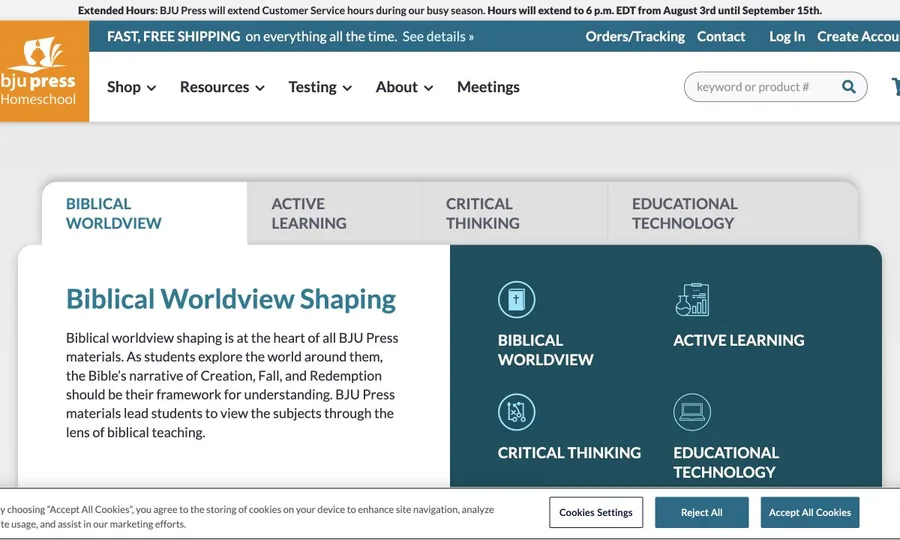Click the BJU Press Homeschool logo

44,71
